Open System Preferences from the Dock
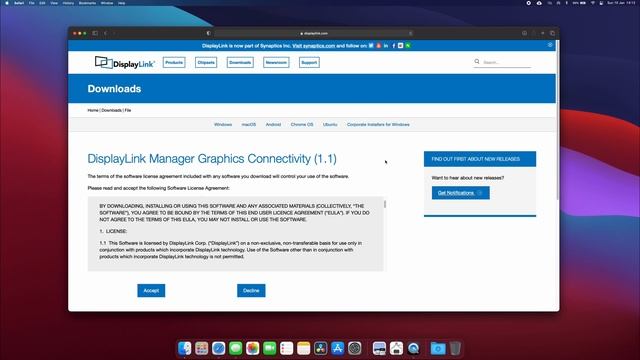 pyautogui.click(x=355, y=348)
